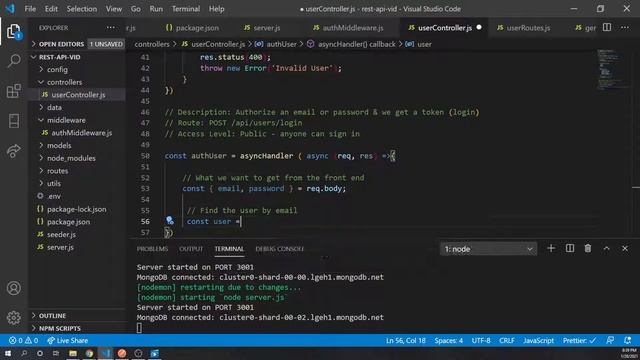Start a Live Share session from status bar
Screen dimensions: 640x360
tap(67, 340)
